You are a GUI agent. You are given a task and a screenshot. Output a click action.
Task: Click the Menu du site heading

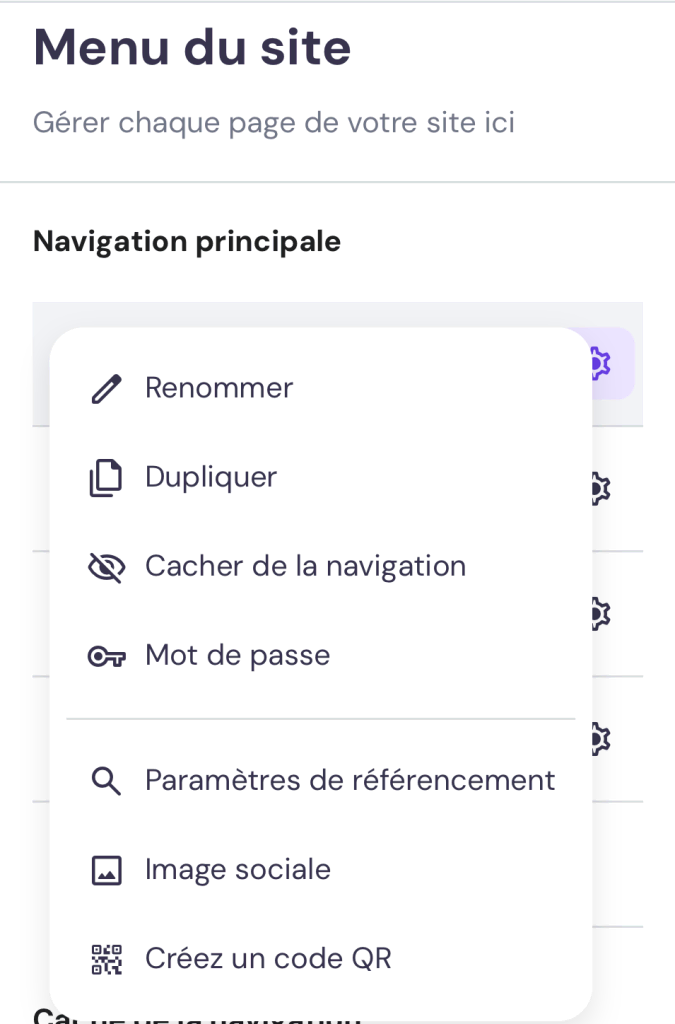[x=192, y=48]
